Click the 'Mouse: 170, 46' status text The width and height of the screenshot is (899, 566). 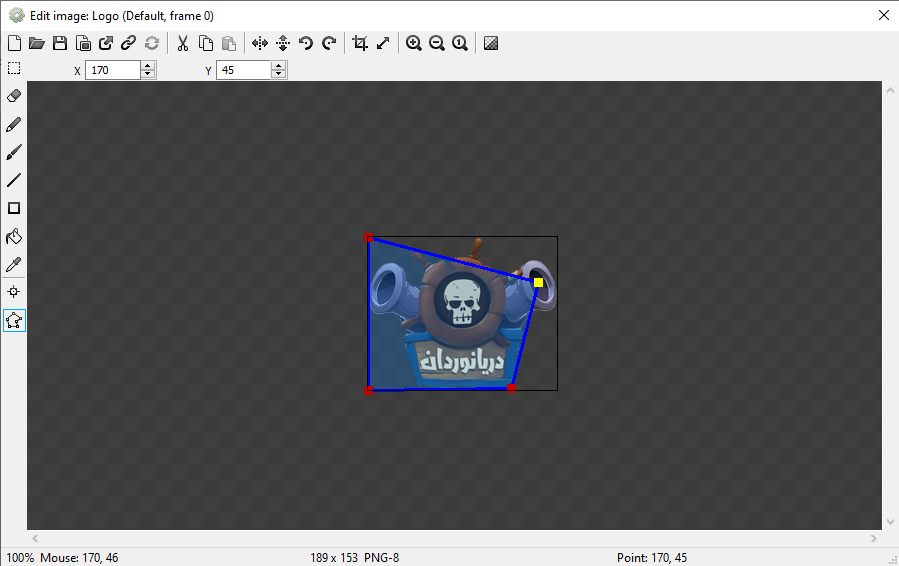[x=79, y=557]
